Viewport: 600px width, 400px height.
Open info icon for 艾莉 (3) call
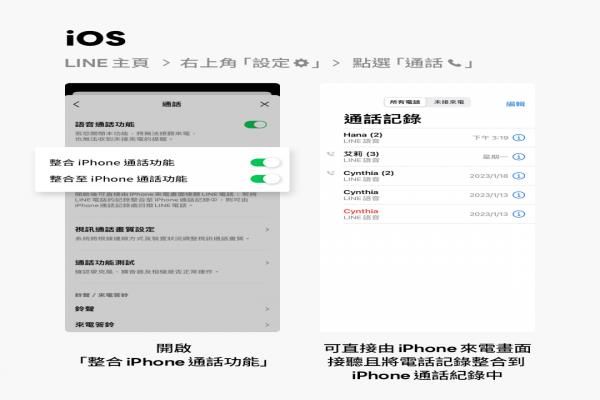[x=518, y=157]
